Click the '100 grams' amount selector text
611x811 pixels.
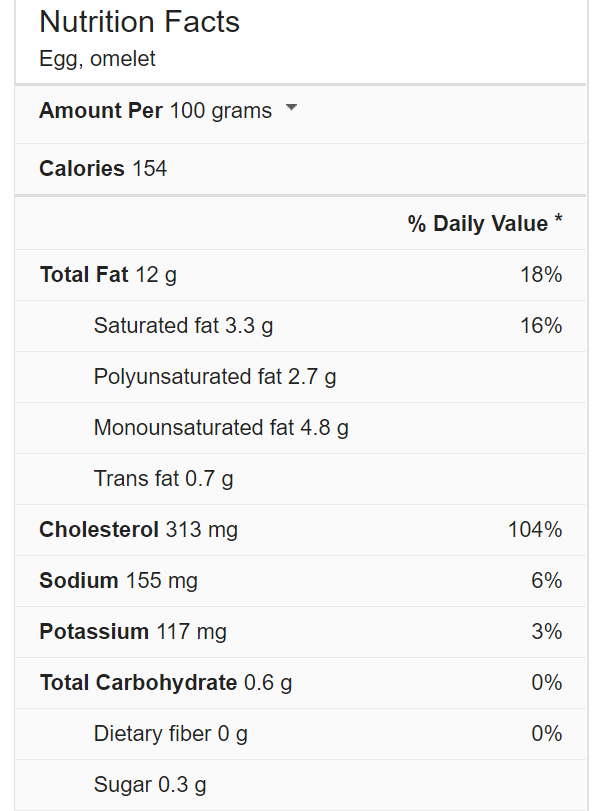pos(221,111)
